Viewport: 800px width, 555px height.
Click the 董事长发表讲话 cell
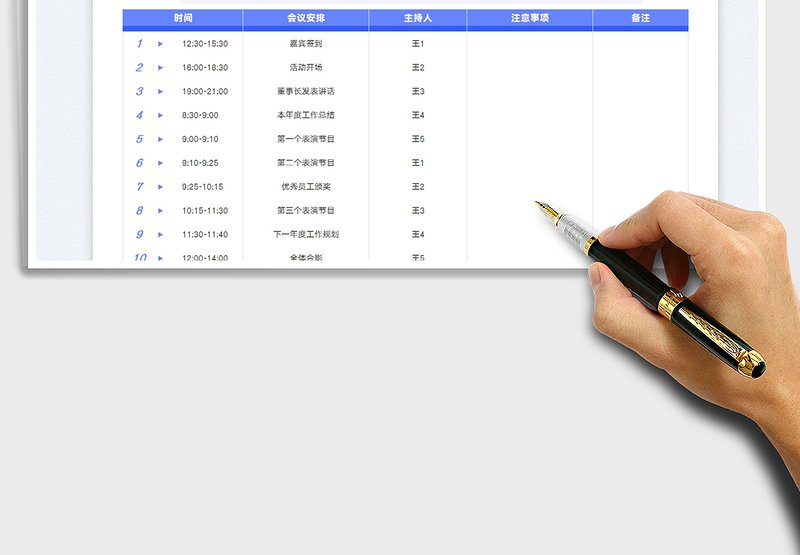pyautogui.click(x=305, y=92)
